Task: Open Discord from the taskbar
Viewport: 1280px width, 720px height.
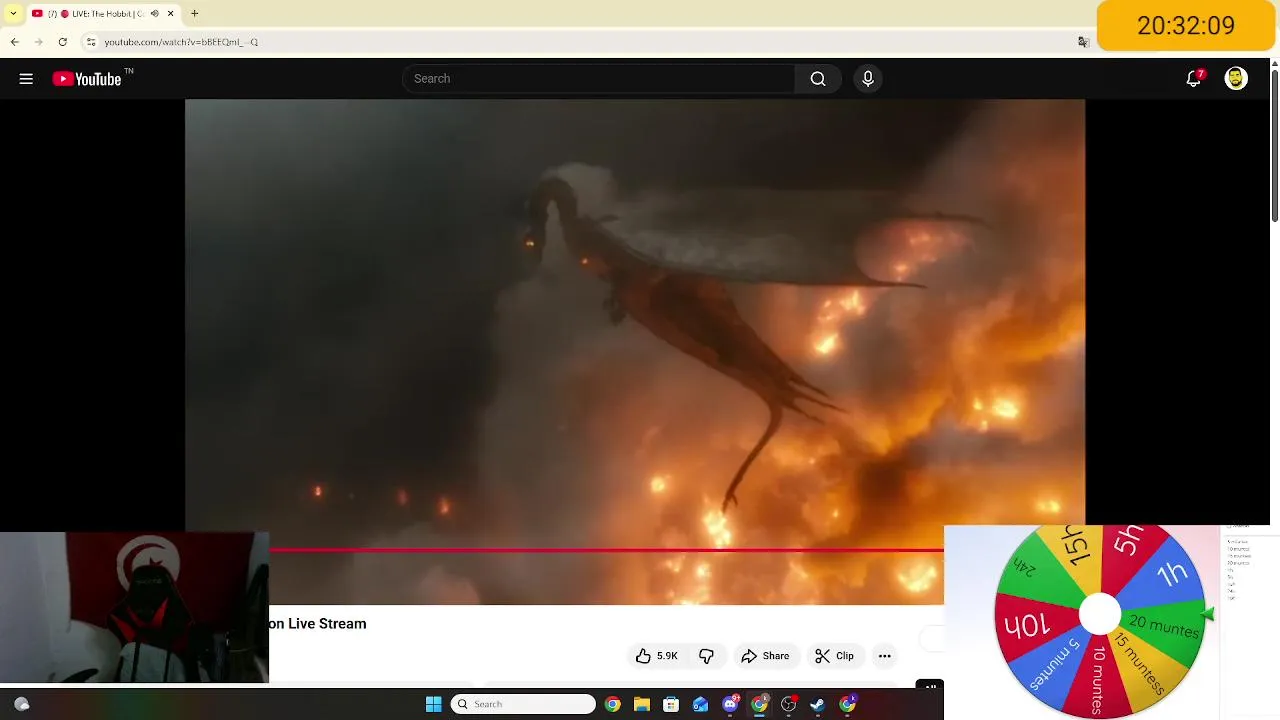Action: [730, 704]
